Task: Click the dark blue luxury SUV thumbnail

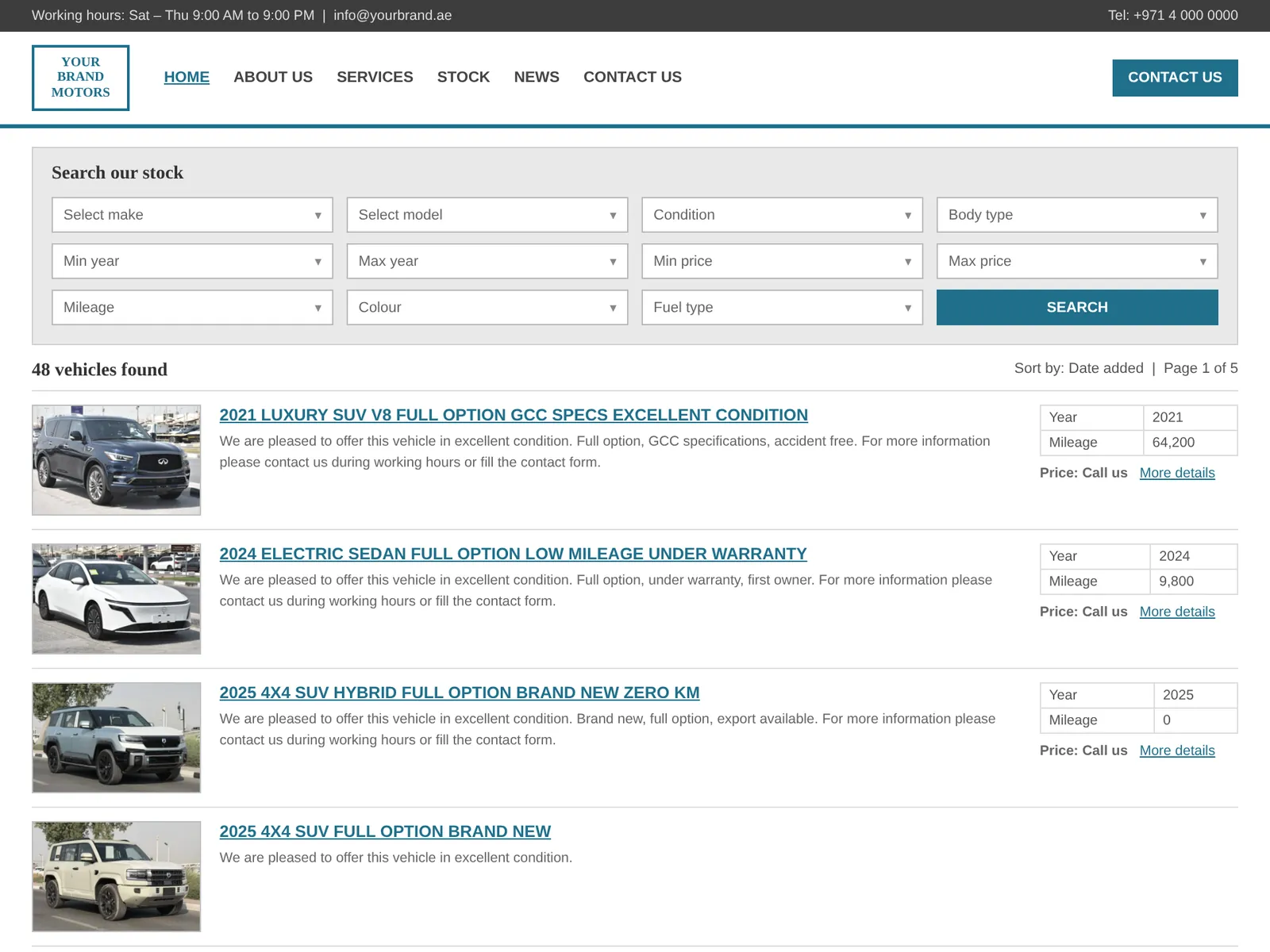Action: pos(116,460)
